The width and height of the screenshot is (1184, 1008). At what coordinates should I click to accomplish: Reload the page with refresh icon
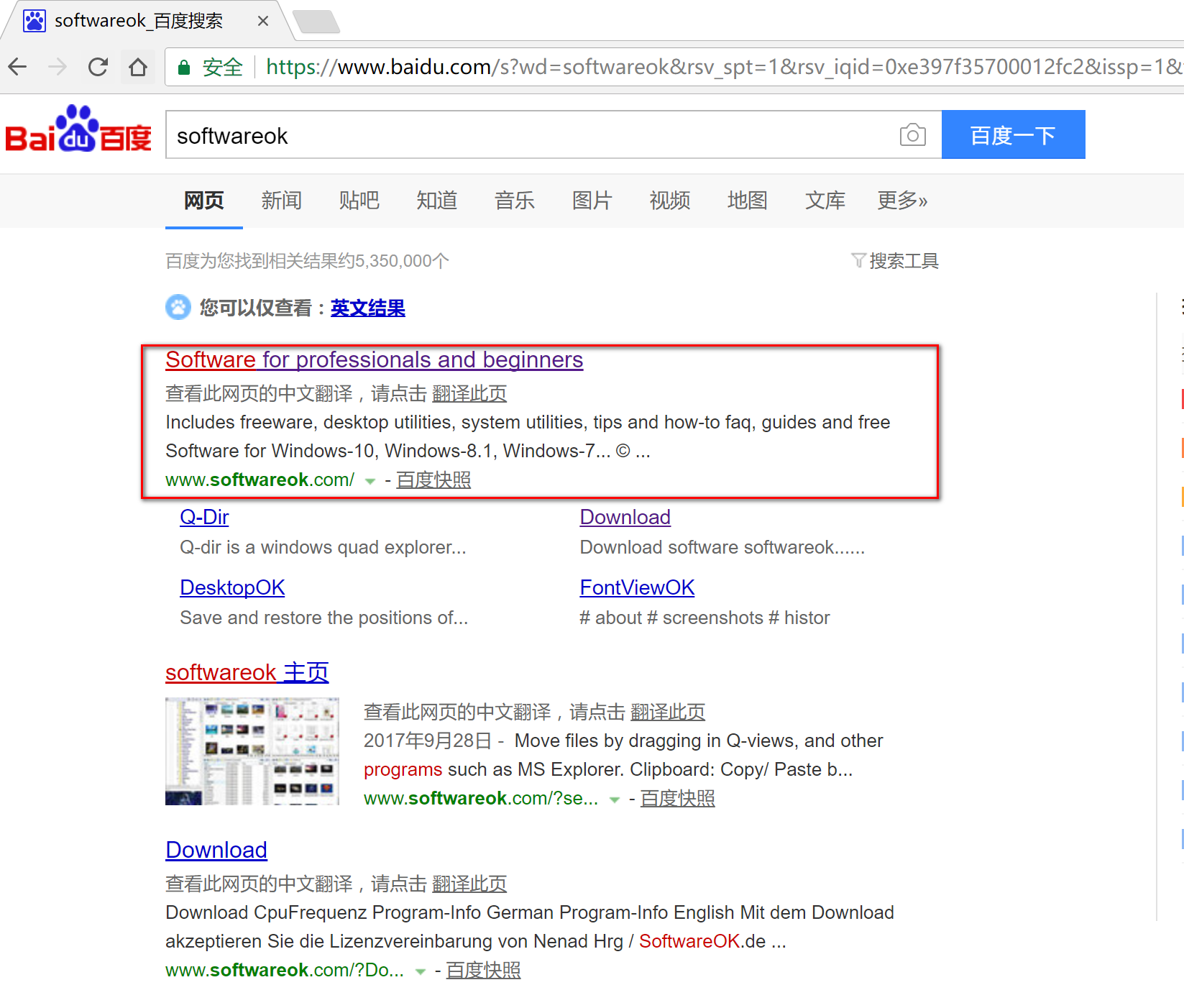tap(98, 67)
